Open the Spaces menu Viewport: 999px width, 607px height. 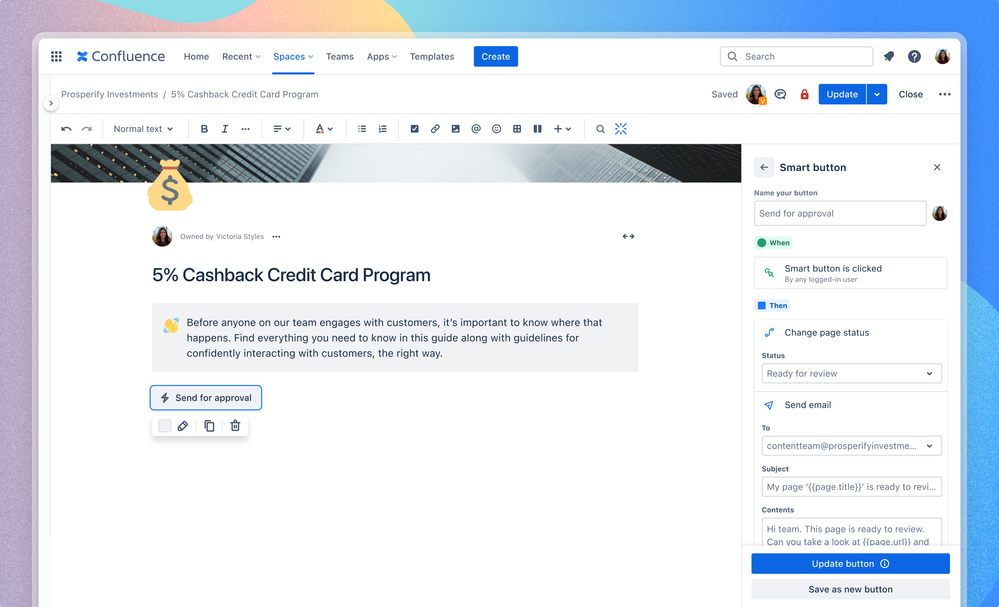point(293,57)
